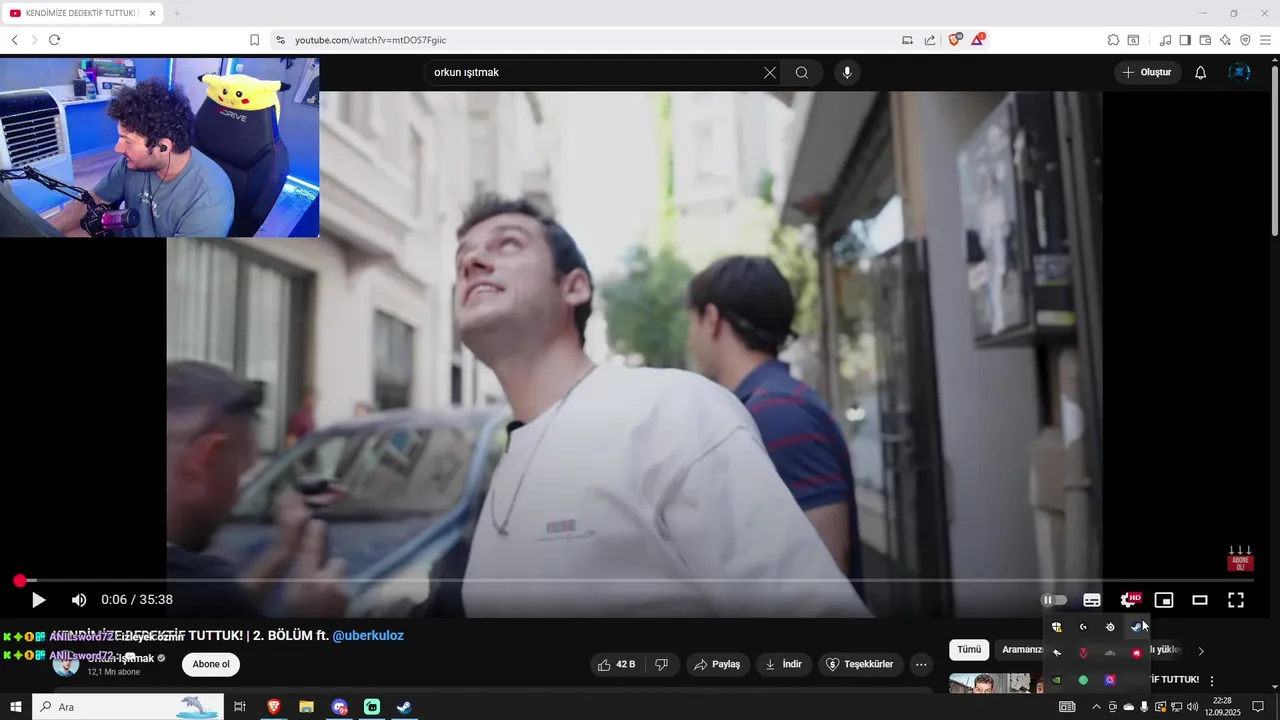1280x720 pixels.
Task: Open Steam from the taskbar
Action: (x=403, y=707)
